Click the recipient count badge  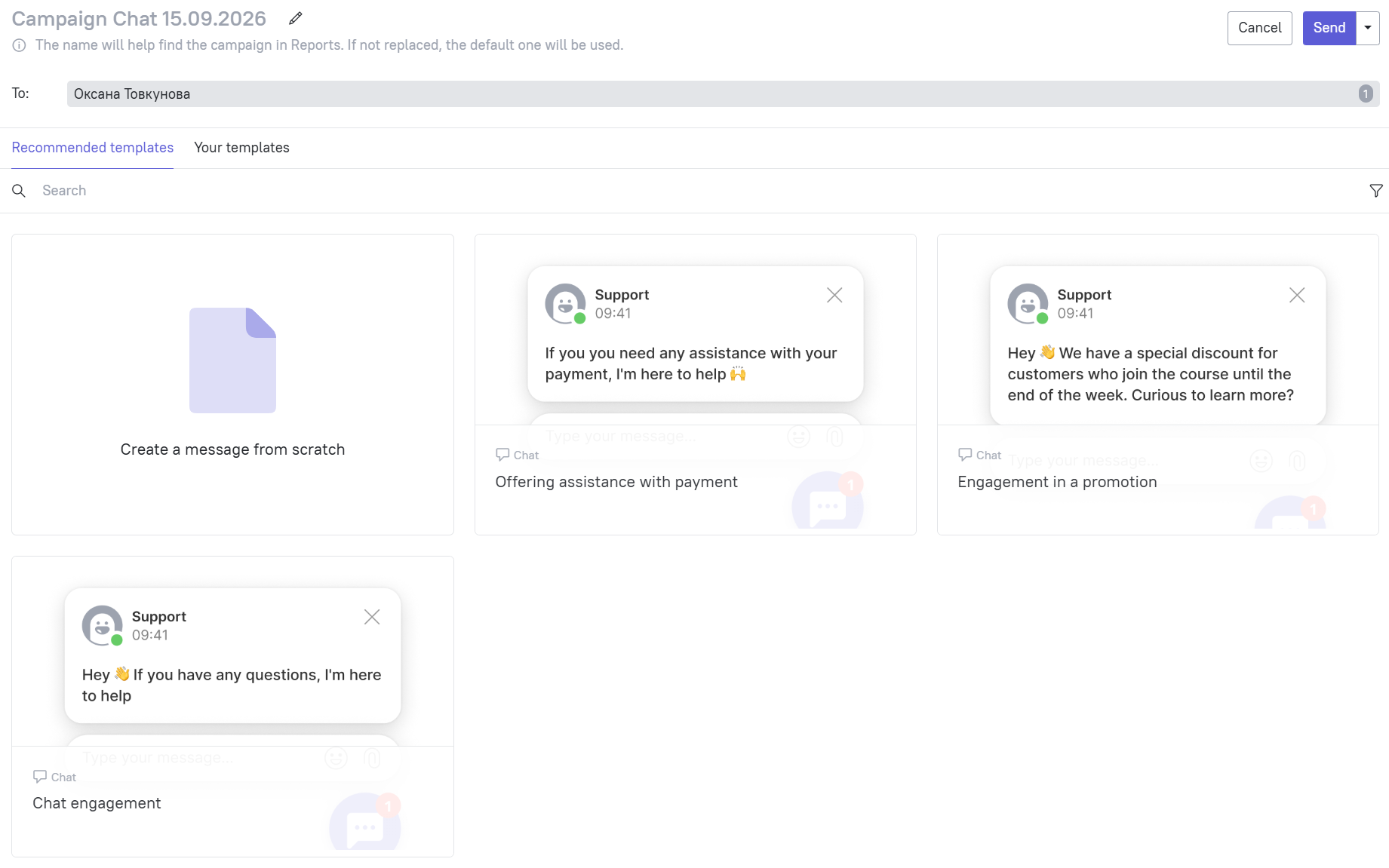click(1366, 94)
